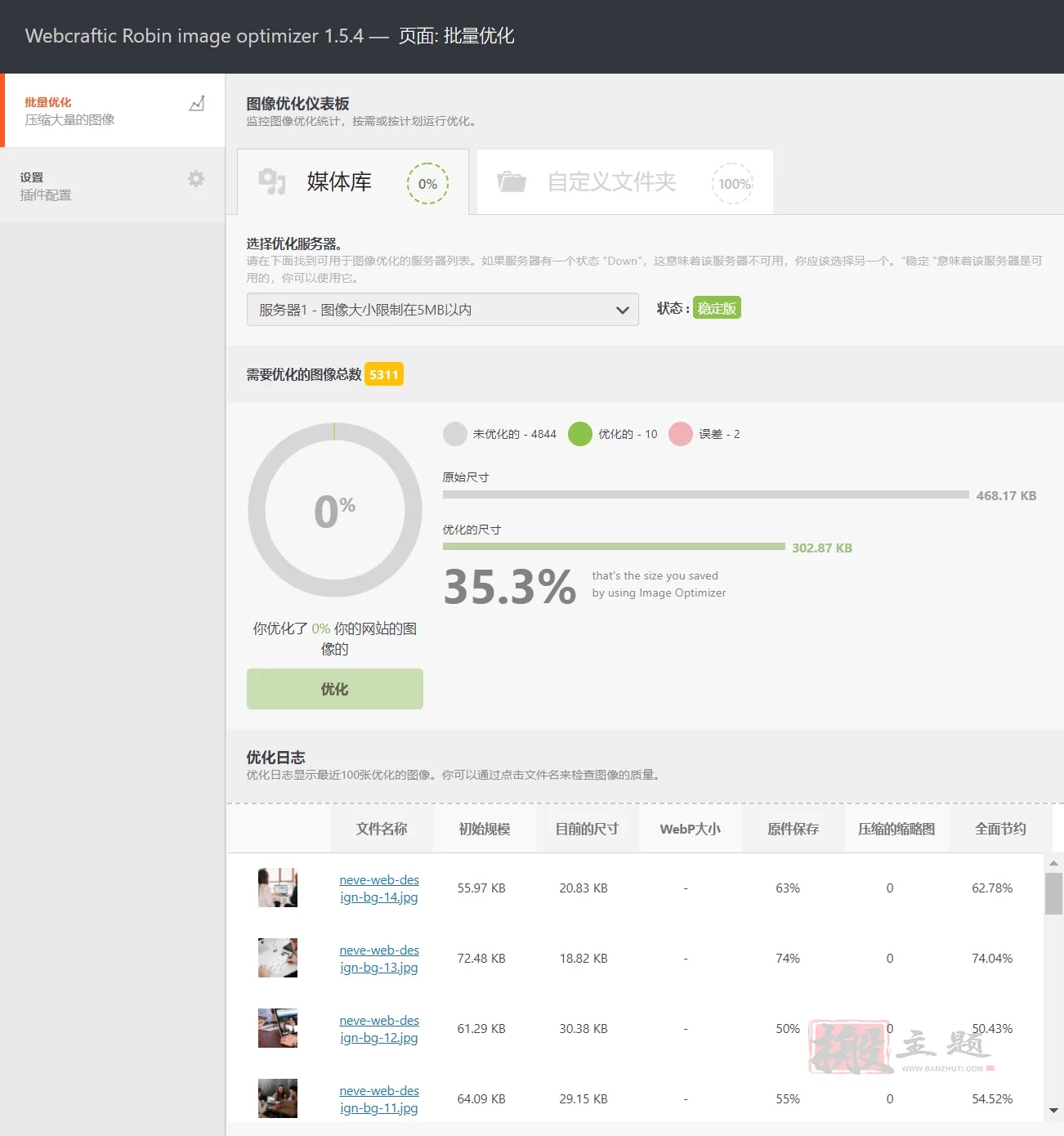The height and width of the screenshot is (1136, 1064).
Task: Open neve-web-design-bg-11.jpg file link
Action: coord(379,1099)
